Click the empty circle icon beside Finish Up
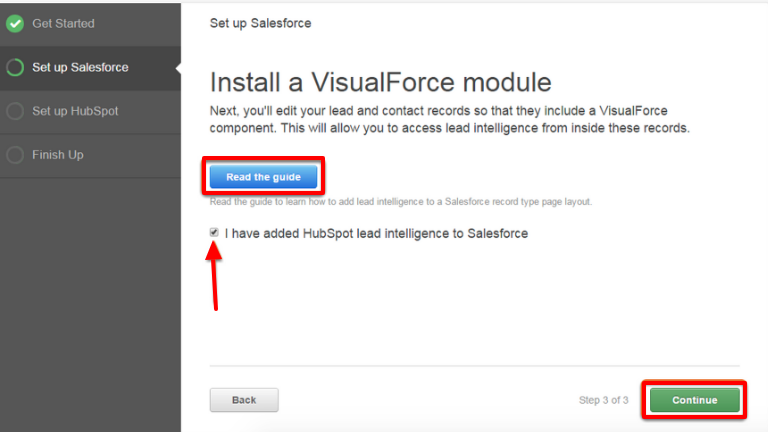This screenshot has width=768, height=432. tap(15, 155)
